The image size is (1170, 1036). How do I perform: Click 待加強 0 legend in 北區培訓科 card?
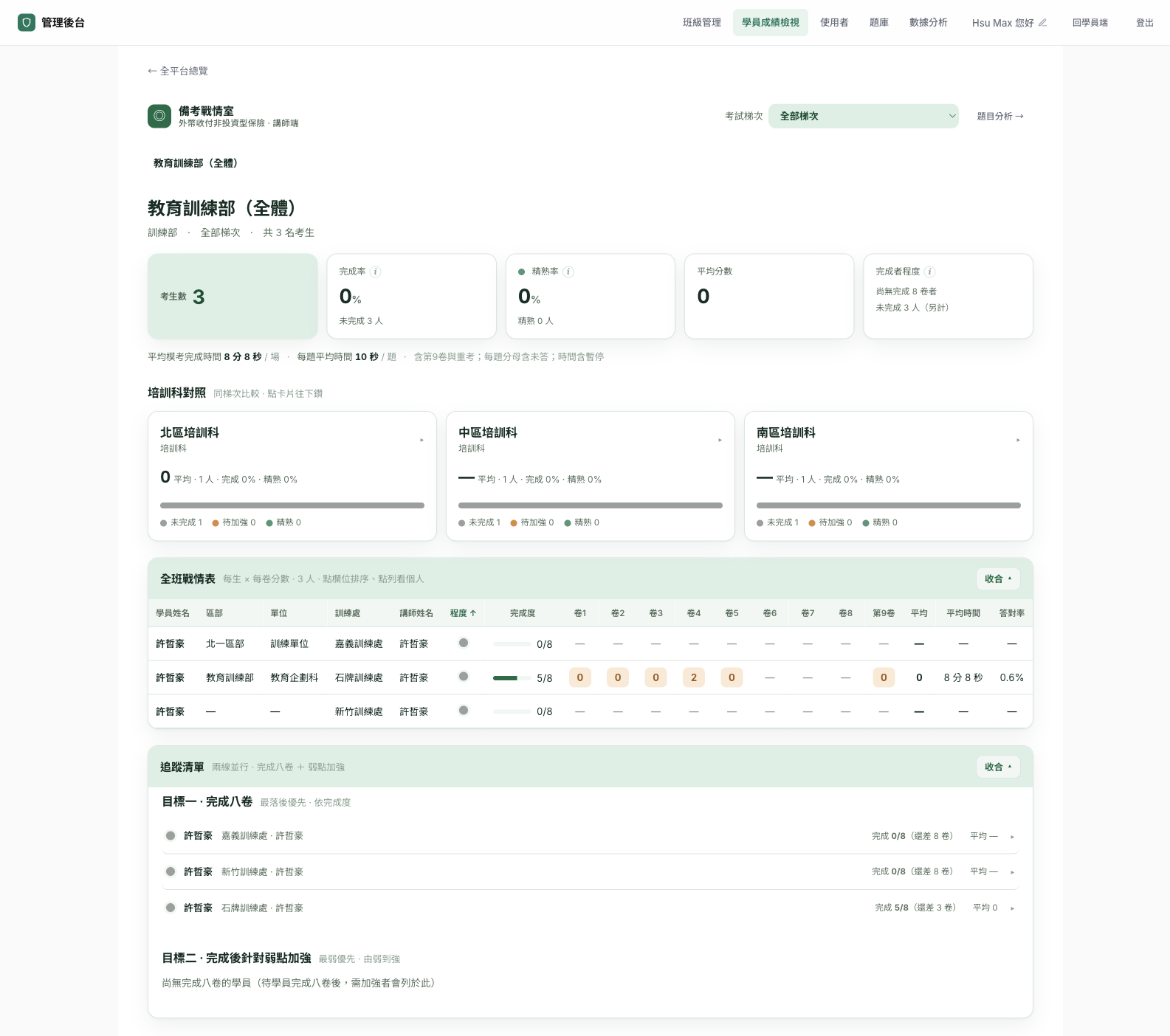point(234,522)
